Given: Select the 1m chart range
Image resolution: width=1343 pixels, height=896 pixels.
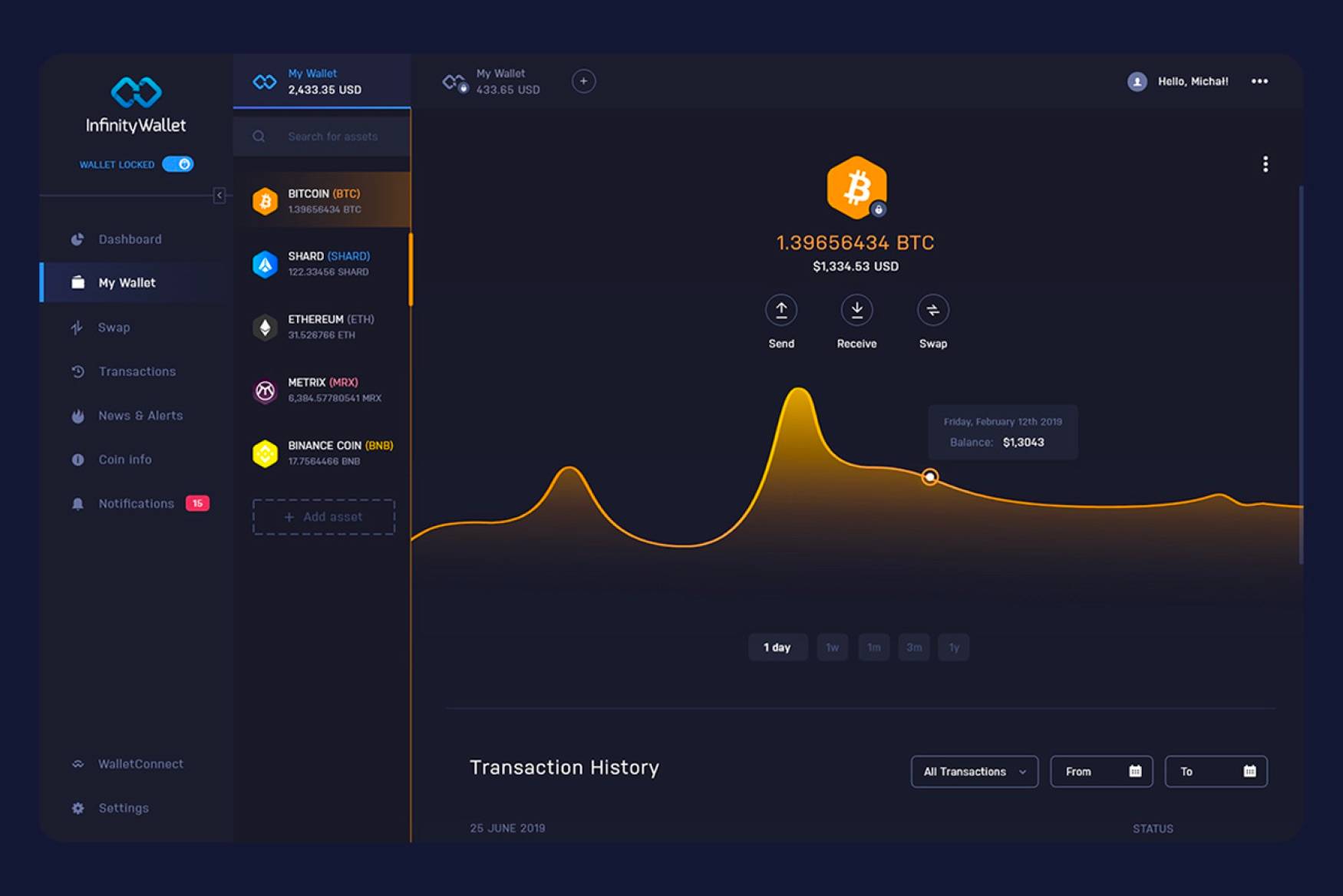Looking at the screenshot, I should click(874, 647).
